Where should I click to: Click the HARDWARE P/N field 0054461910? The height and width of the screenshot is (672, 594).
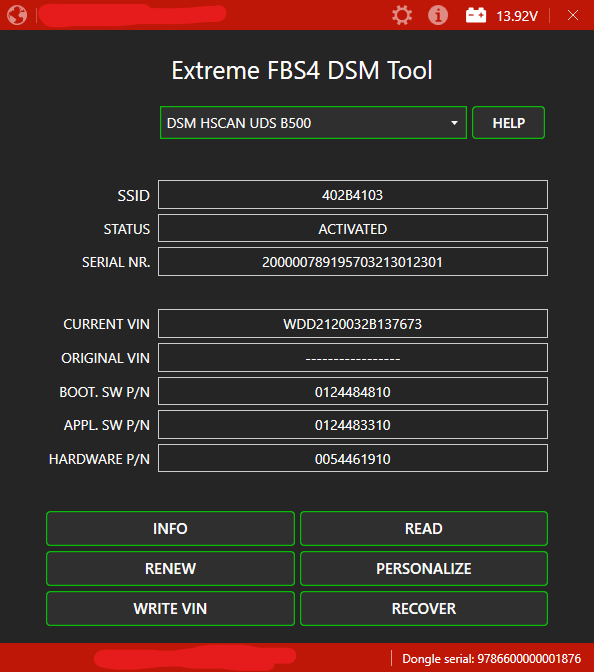(x=353, y=459)
